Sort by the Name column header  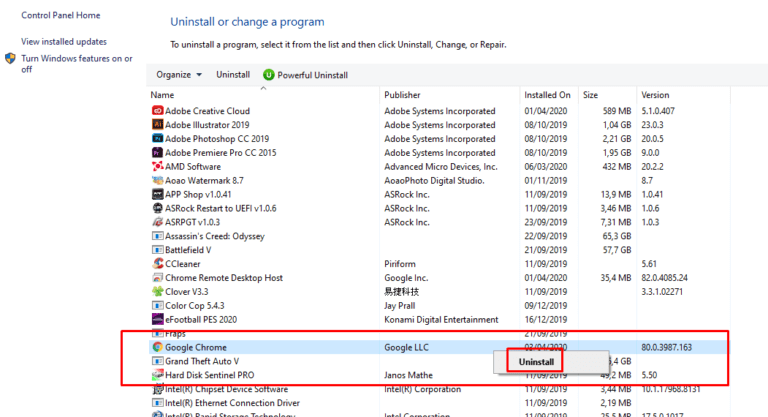[x=162, y=95]
